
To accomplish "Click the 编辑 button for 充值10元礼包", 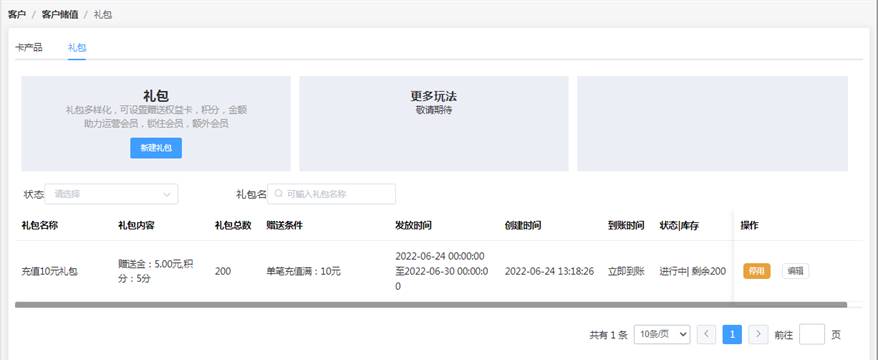I will (x=795, y=271).
